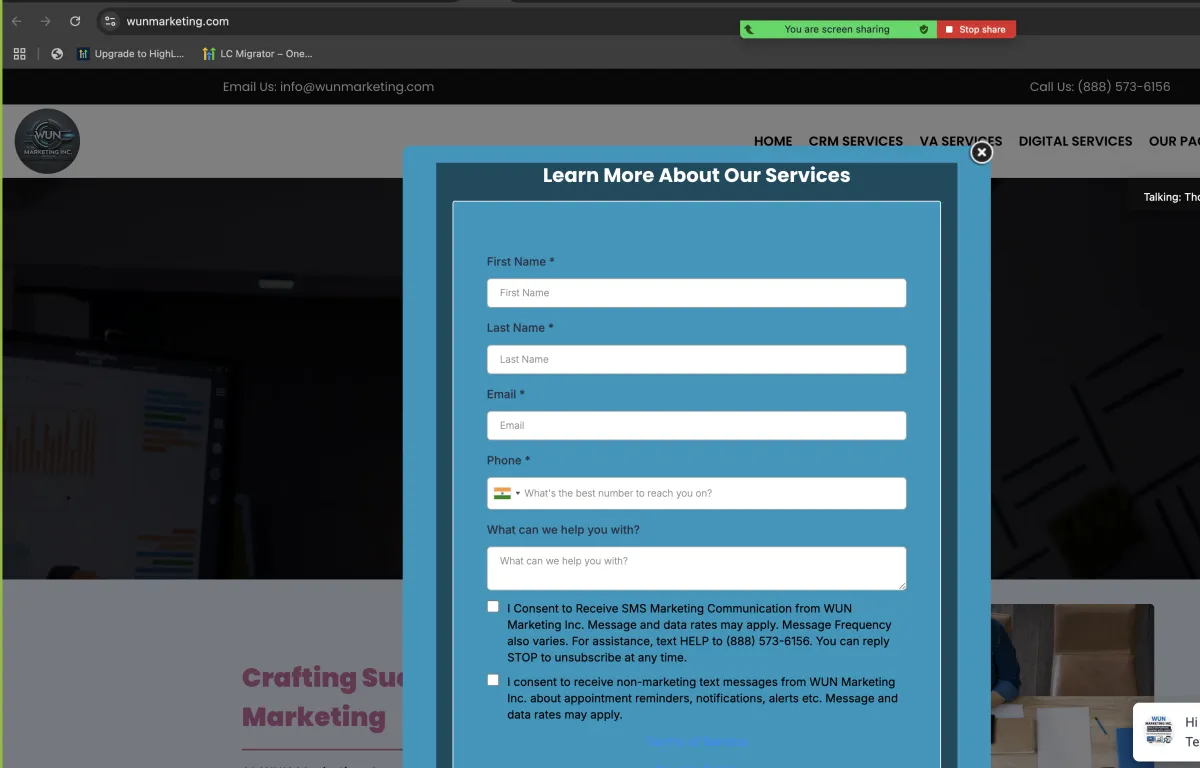This screenshot has width=1200, height=768.
Task: Check the SMS marketing consent checkbox
Action: (493, 607)
